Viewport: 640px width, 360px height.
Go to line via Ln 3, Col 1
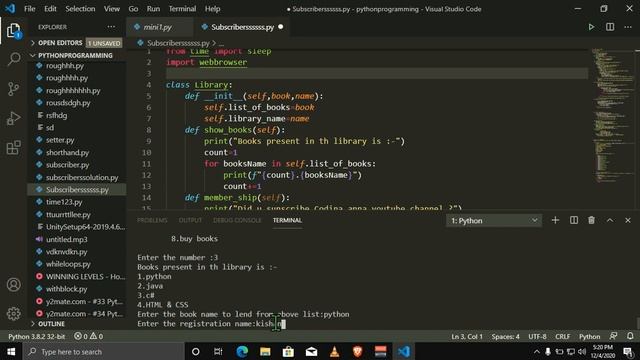(467, 336)
